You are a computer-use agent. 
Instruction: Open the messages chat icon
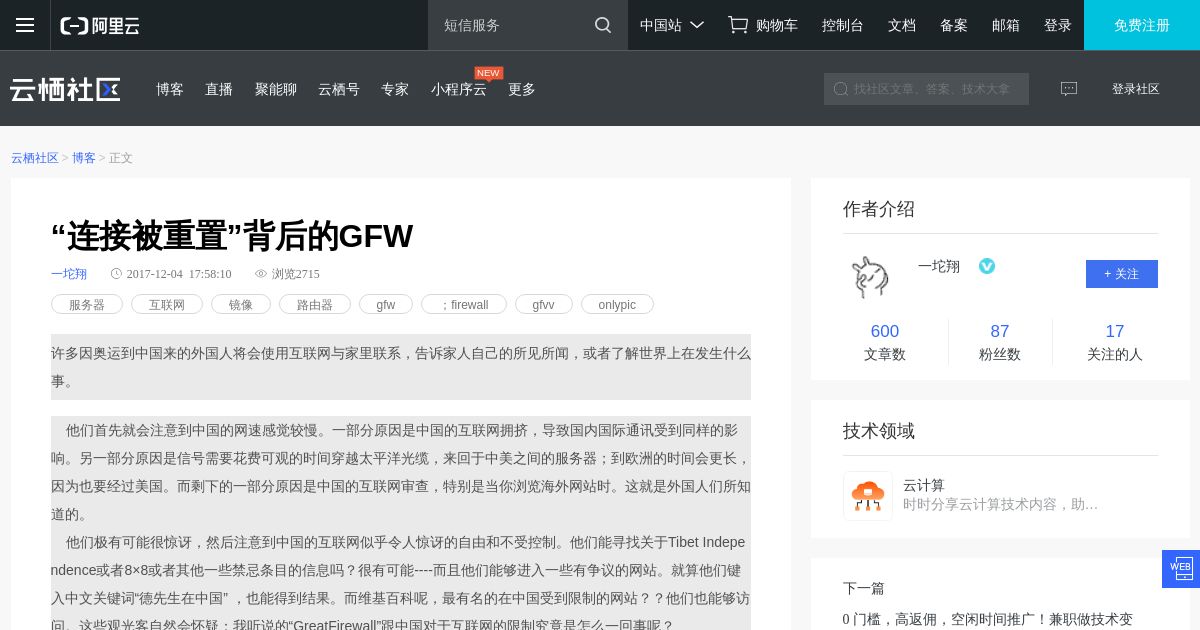[x=1069, y=89]
